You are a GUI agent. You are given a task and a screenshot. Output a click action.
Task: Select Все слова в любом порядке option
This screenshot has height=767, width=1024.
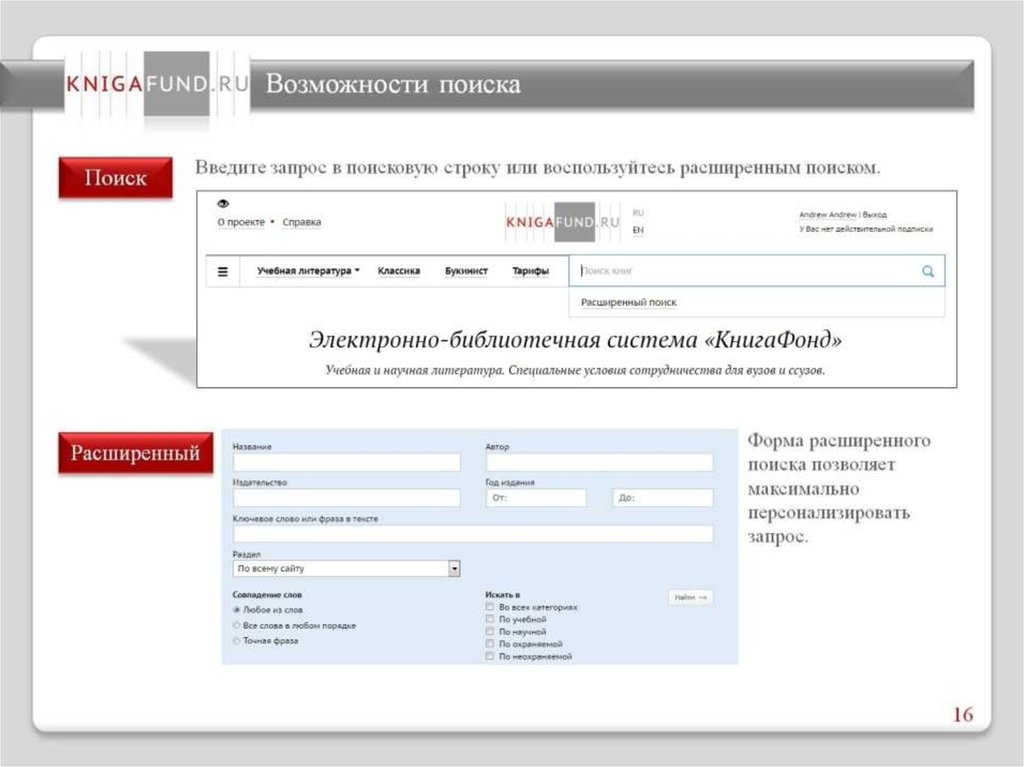click(237, 625)
